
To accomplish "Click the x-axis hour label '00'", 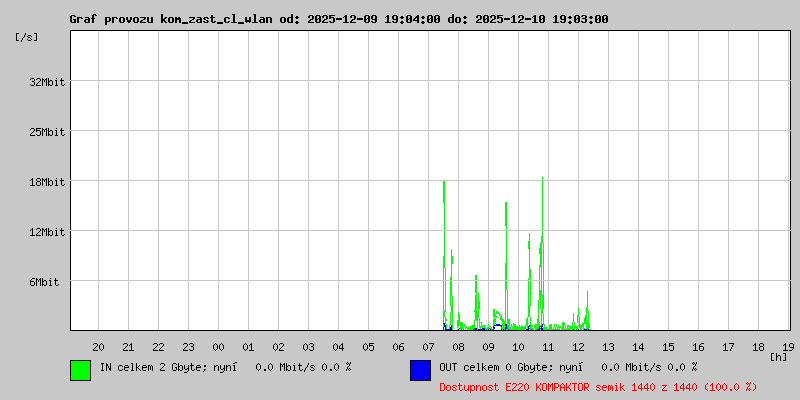I will 218,347.
